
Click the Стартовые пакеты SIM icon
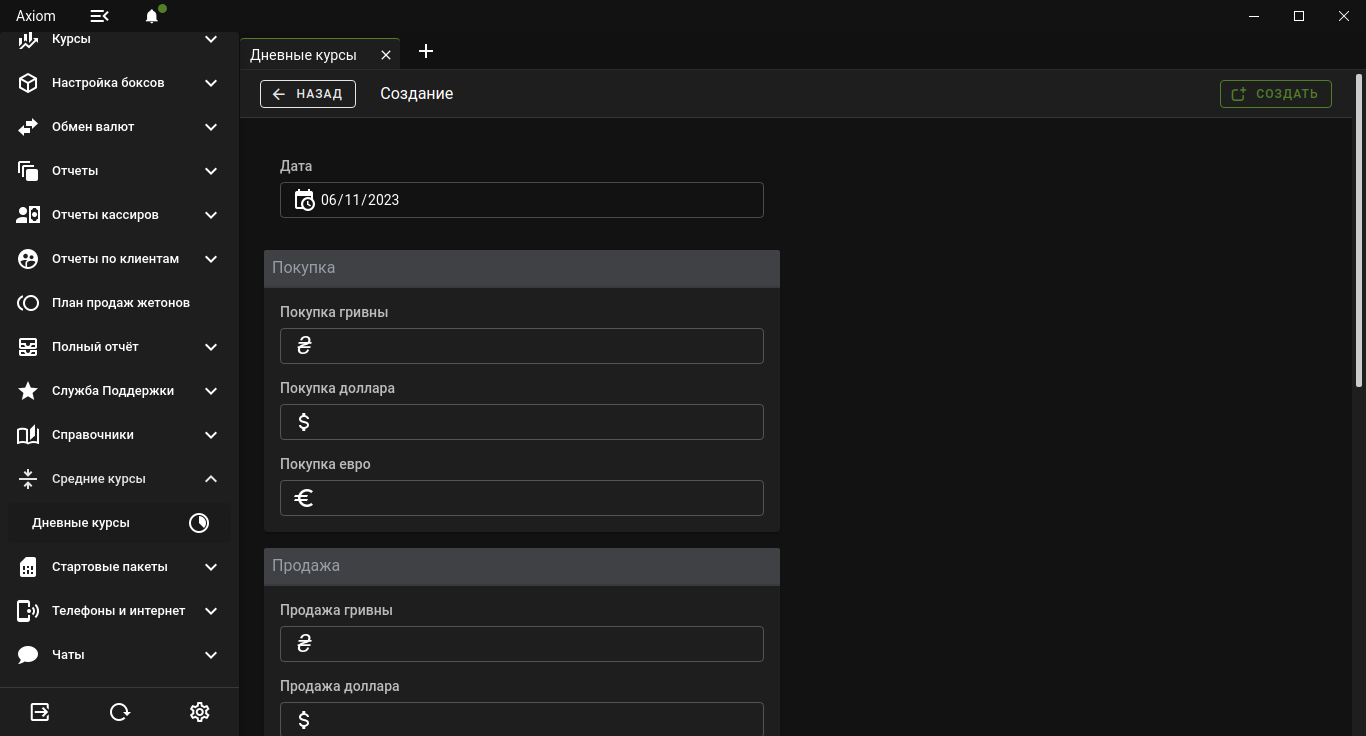[x=28, y=567]
